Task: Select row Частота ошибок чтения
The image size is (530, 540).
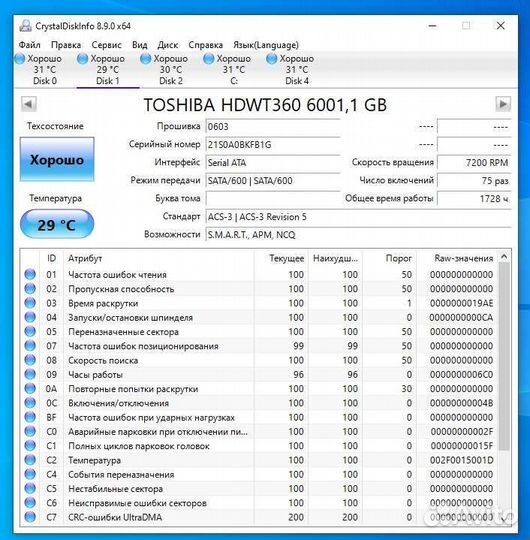Action: 259,274
